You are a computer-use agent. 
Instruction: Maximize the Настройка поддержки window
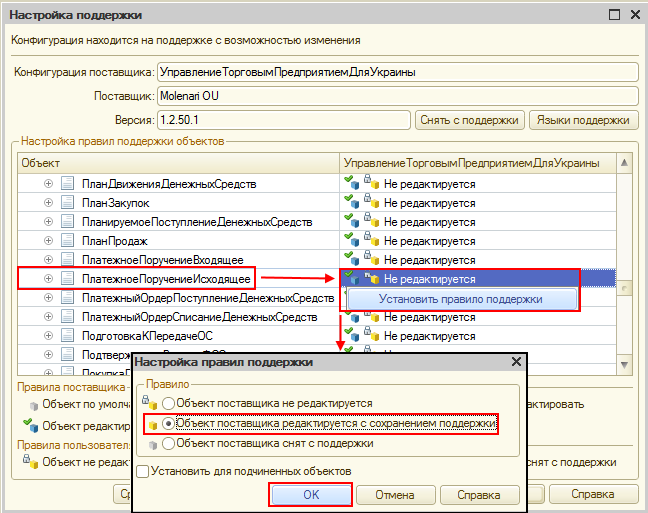coord(615,15)
